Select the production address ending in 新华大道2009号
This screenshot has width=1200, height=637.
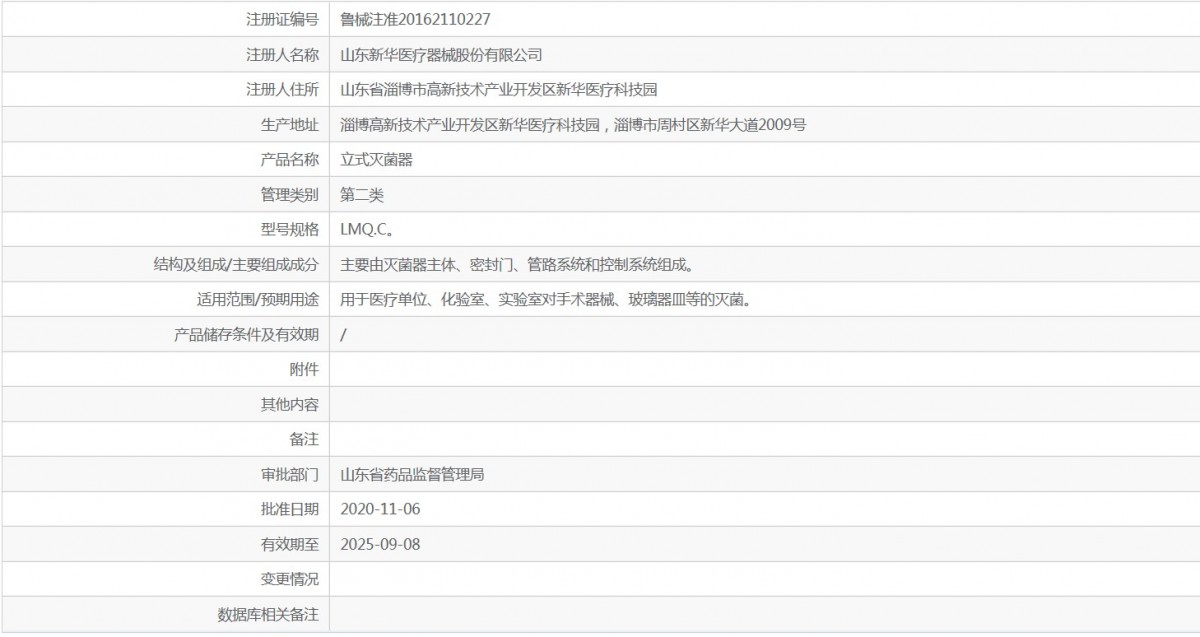(573, 124)
